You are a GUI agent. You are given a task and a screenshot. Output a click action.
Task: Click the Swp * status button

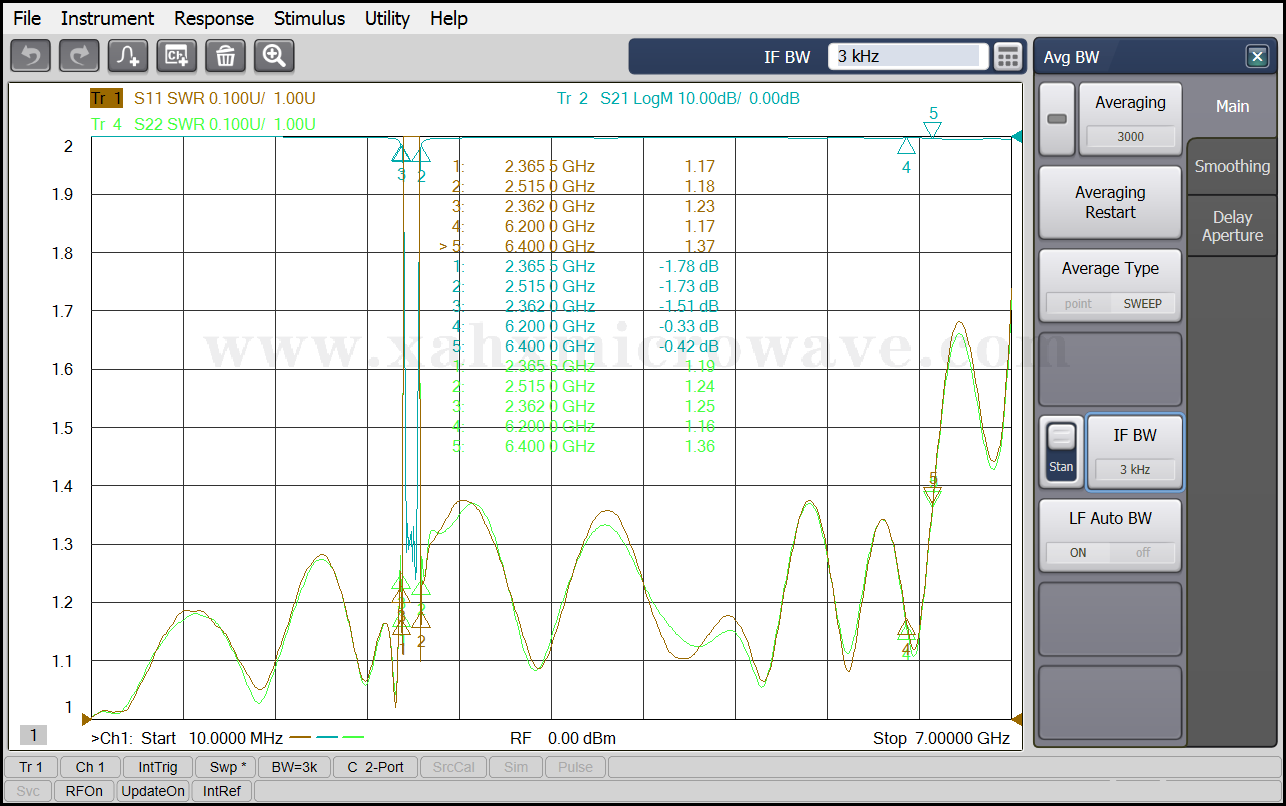click(226, 767)
